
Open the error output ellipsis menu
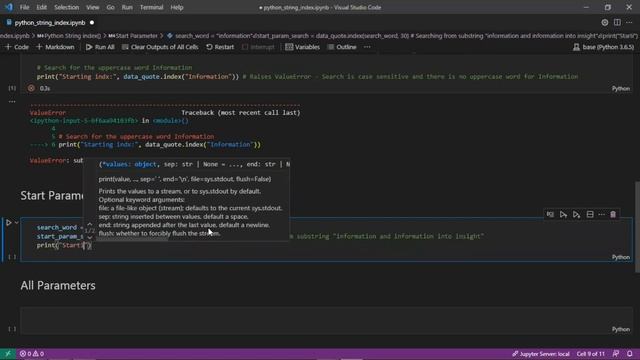pos(12,102)
